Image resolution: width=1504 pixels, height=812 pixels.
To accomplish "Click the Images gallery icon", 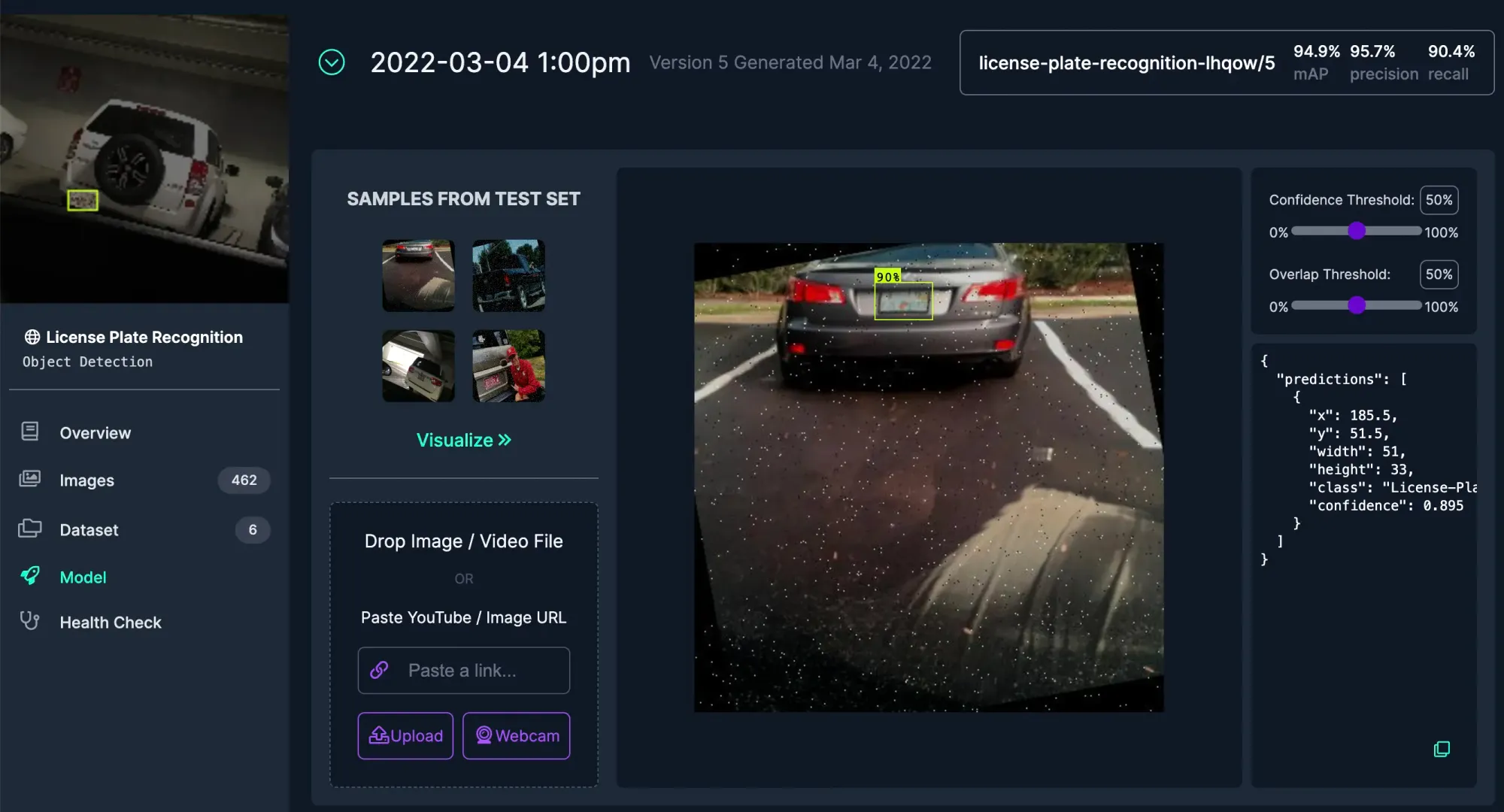I will pyautogui.click(x=30, y=479).
